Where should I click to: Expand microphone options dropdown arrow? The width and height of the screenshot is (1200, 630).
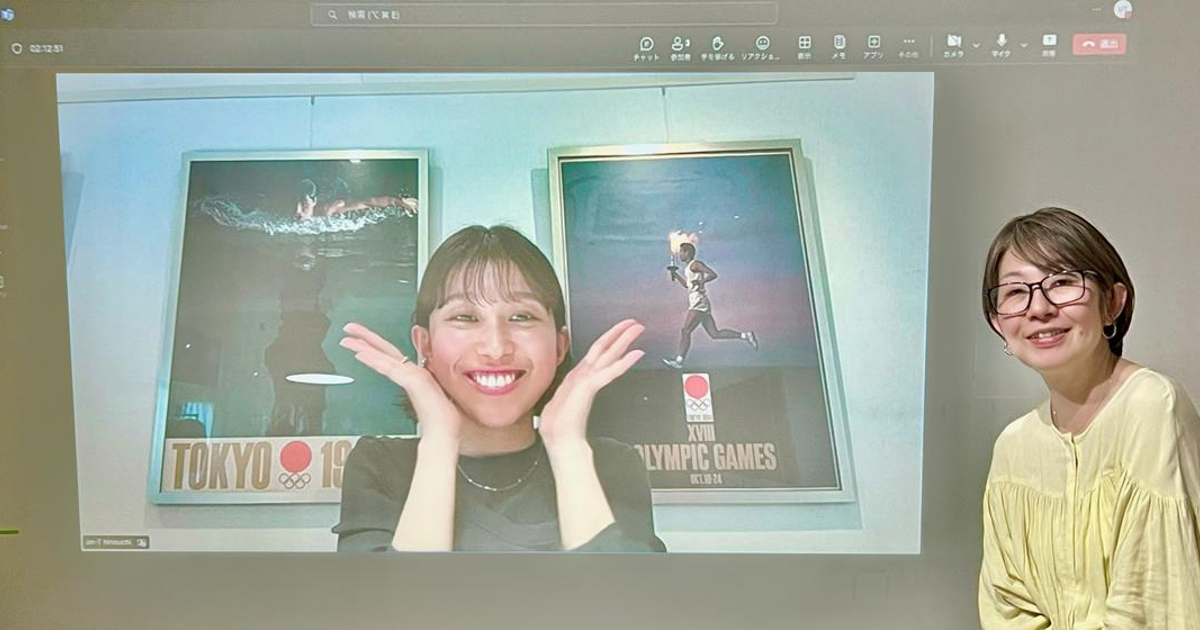1023,45
